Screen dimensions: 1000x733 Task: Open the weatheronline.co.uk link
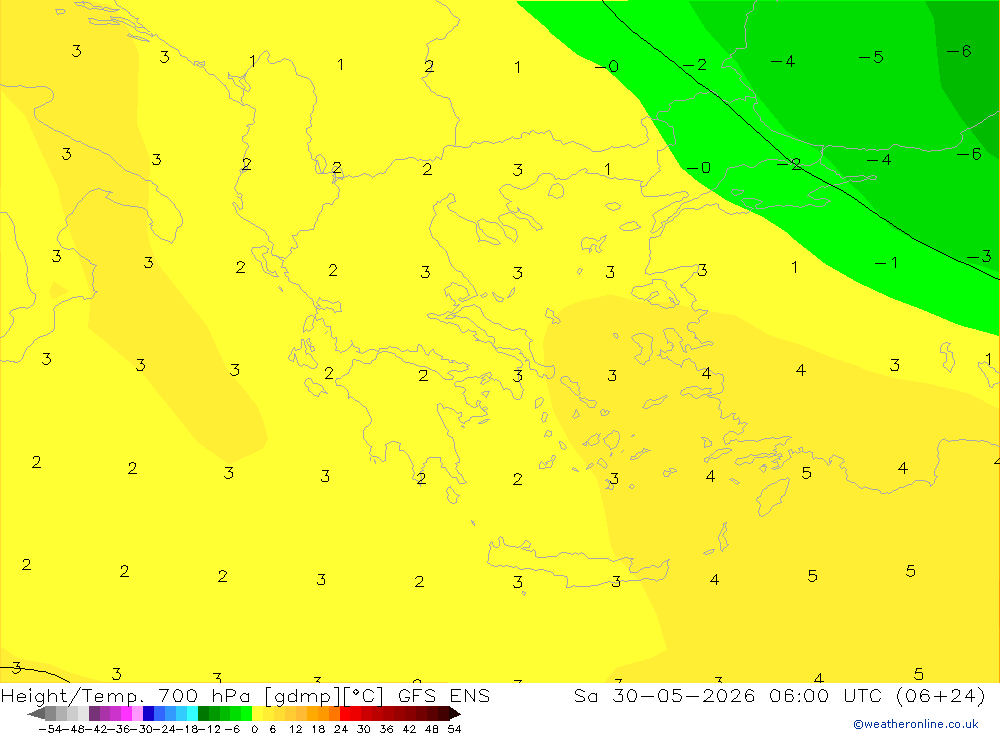[x=916, y=724]
